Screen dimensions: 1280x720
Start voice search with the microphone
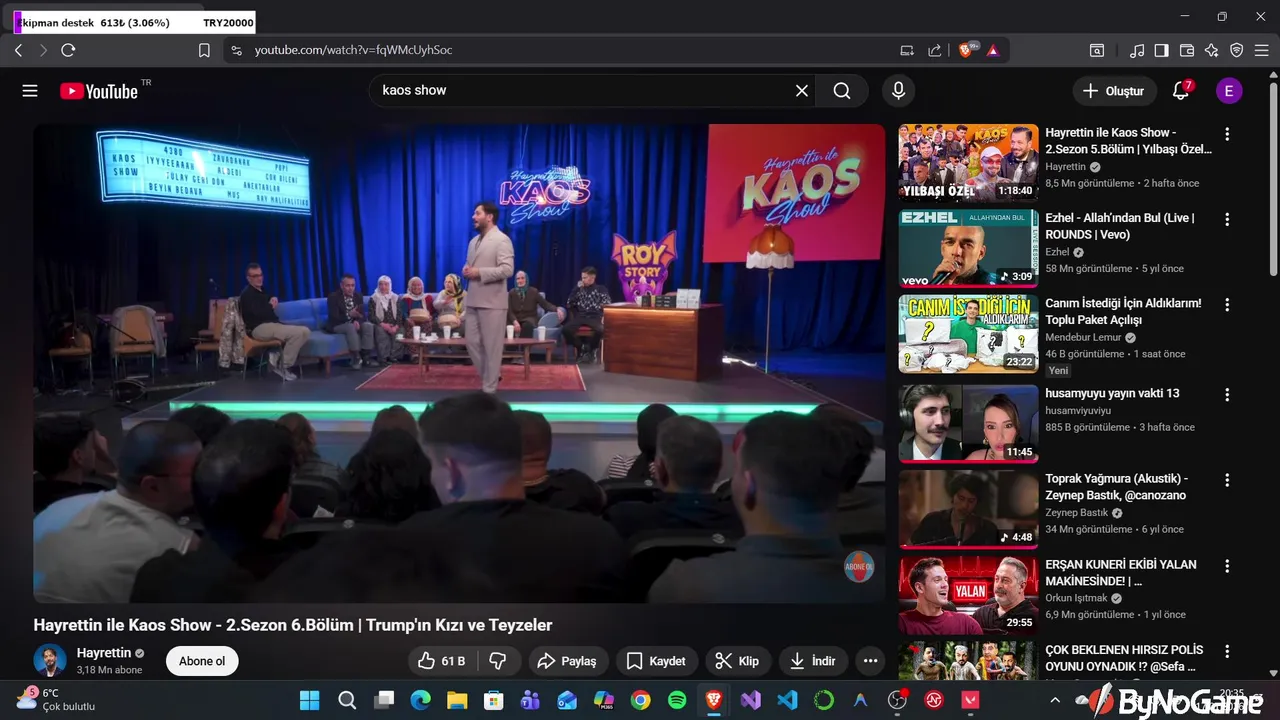898,91
